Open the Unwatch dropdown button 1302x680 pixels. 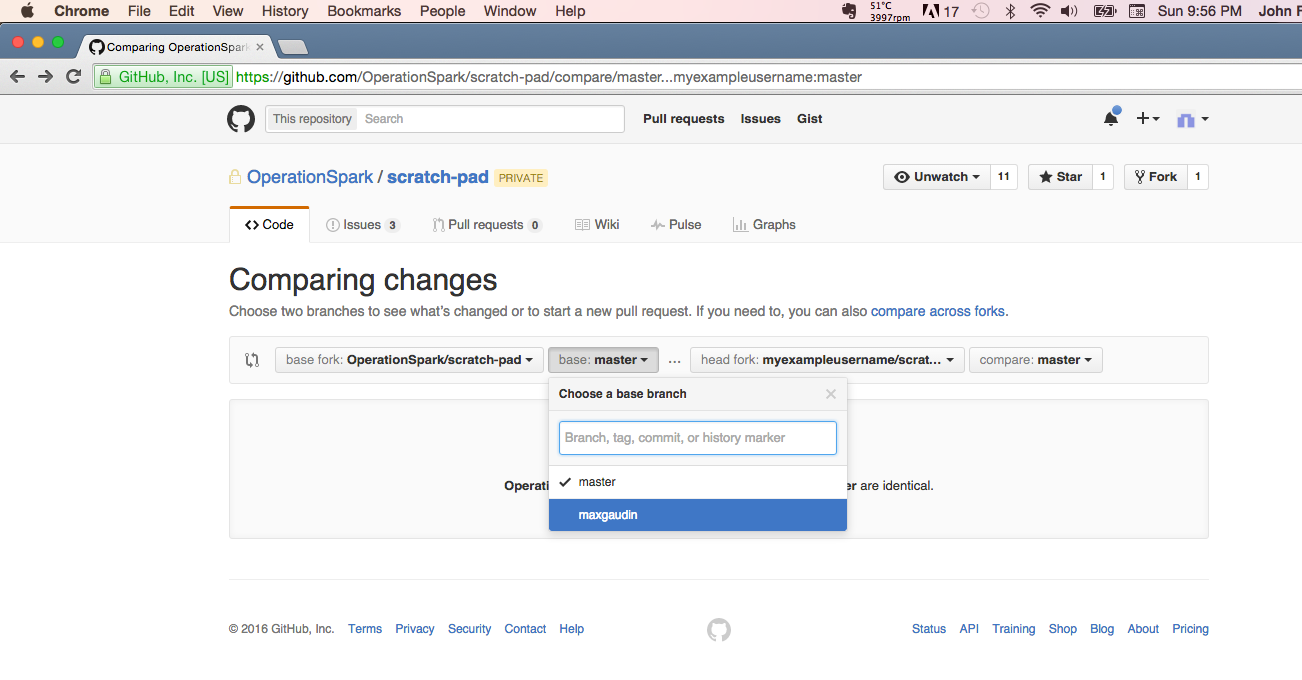click(937, 177)
